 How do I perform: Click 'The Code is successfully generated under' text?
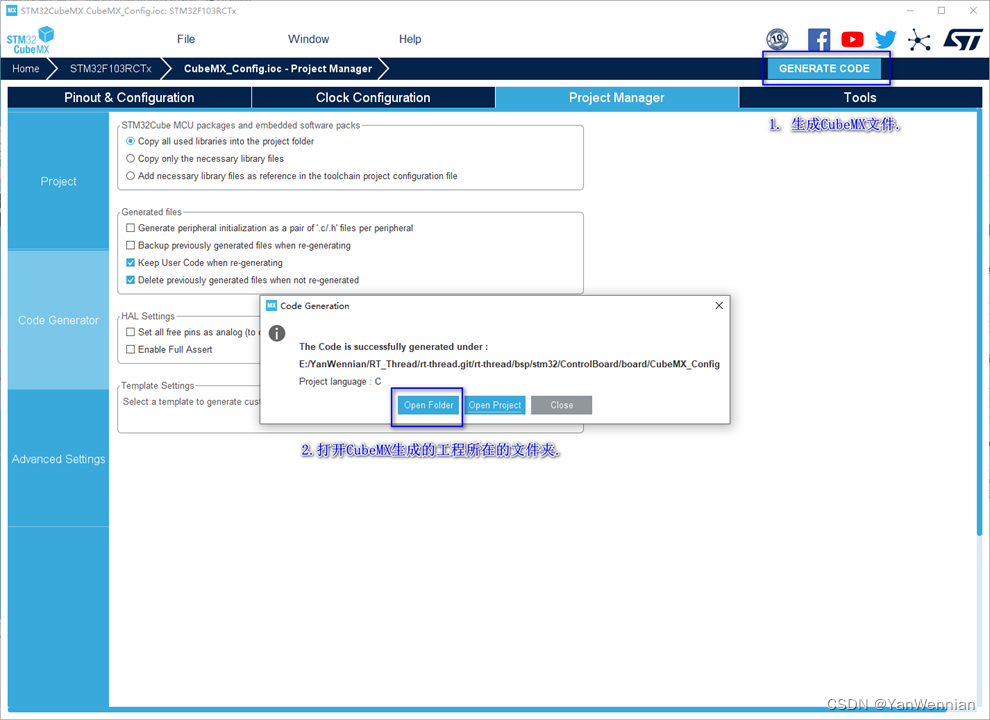coord(393,347)
